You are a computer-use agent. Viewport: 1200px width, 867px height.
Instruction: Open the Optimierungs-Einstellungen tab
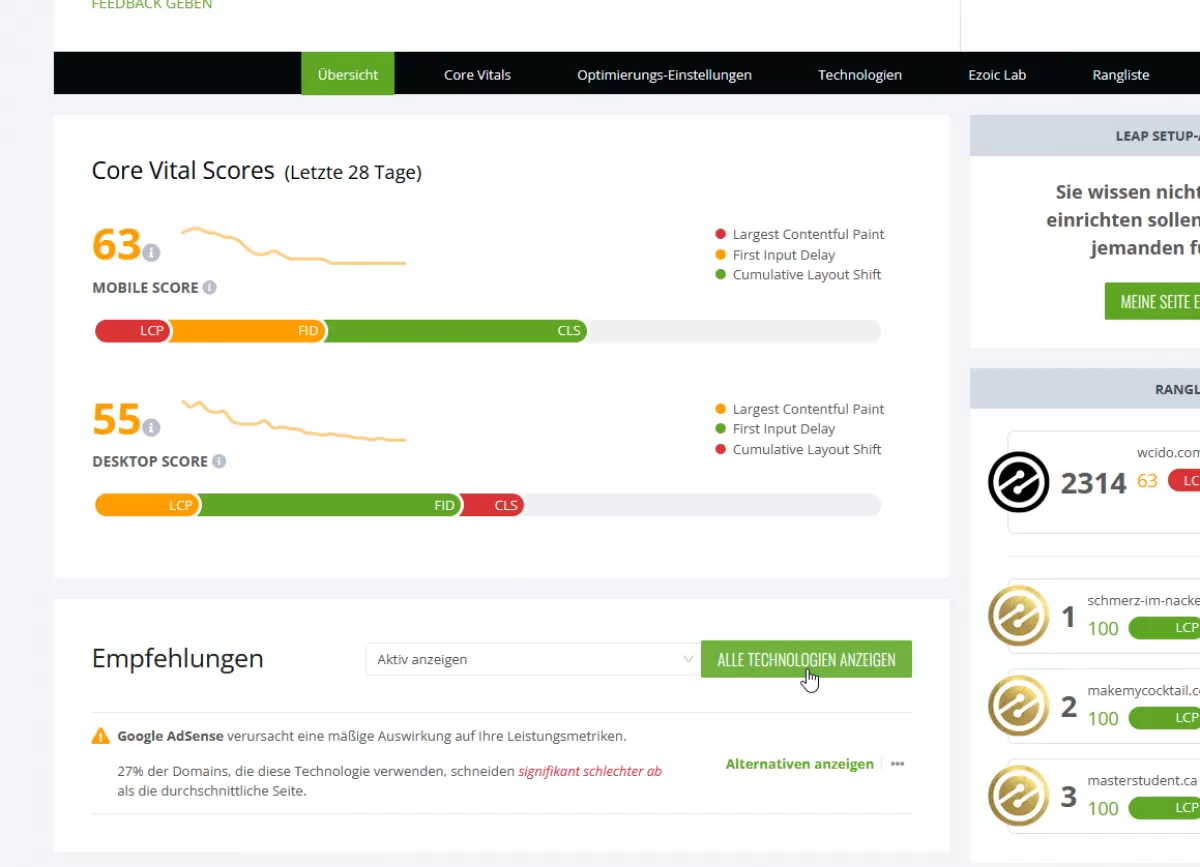664,75
